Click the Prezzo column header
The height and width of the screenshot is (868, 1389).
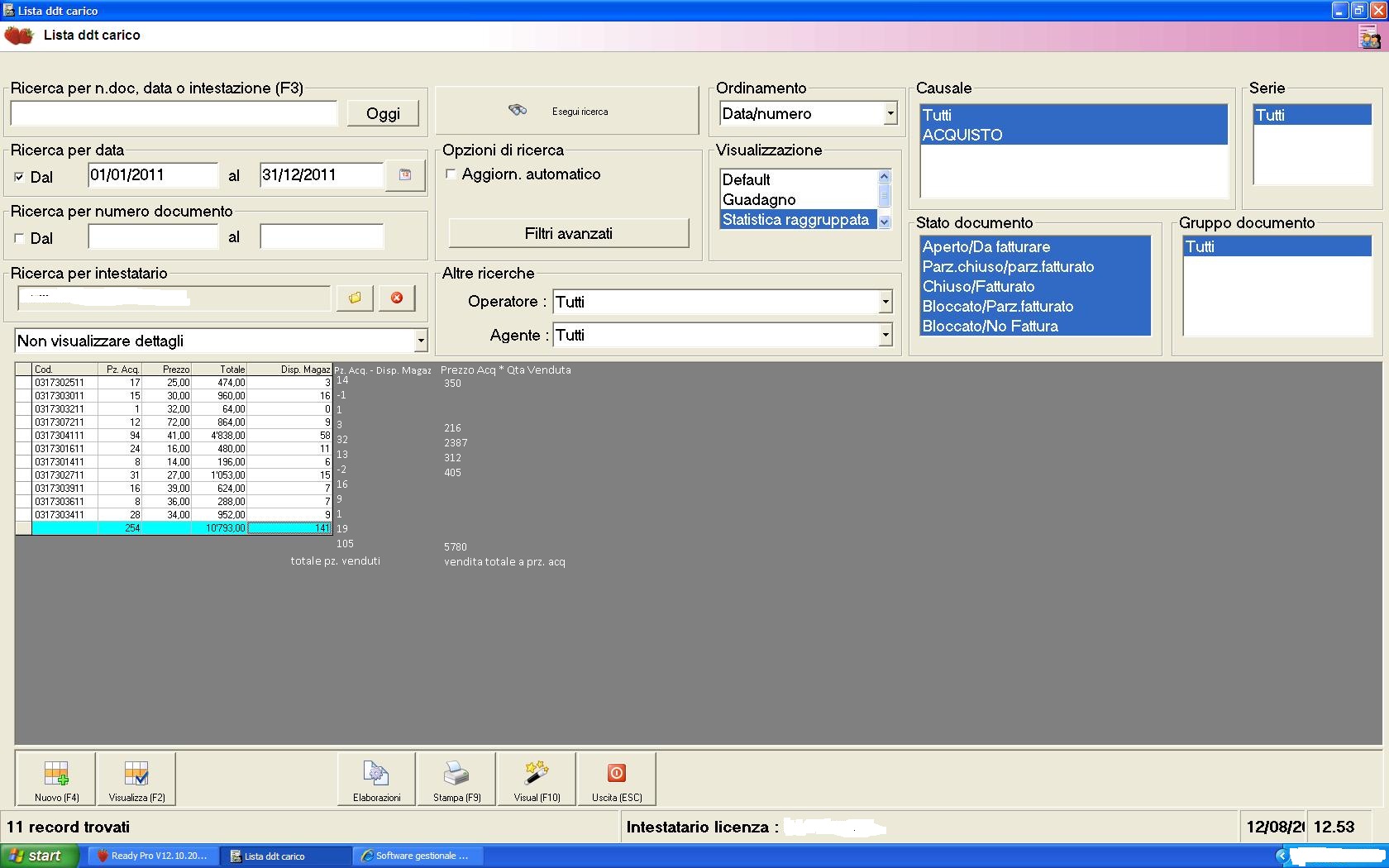[x=166, y=370]
